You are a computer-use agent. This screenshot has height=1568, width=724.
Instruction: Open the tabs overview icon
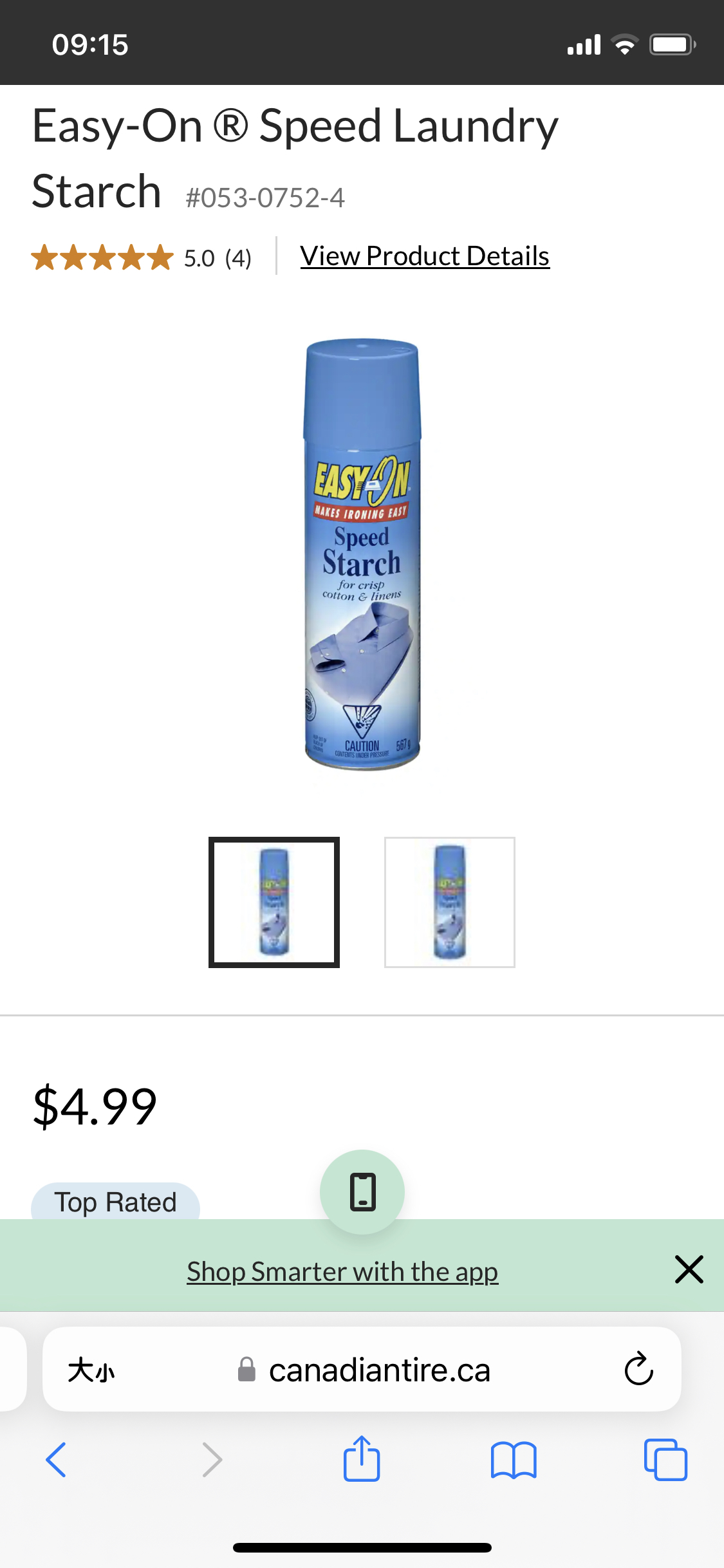point(665,1459)
